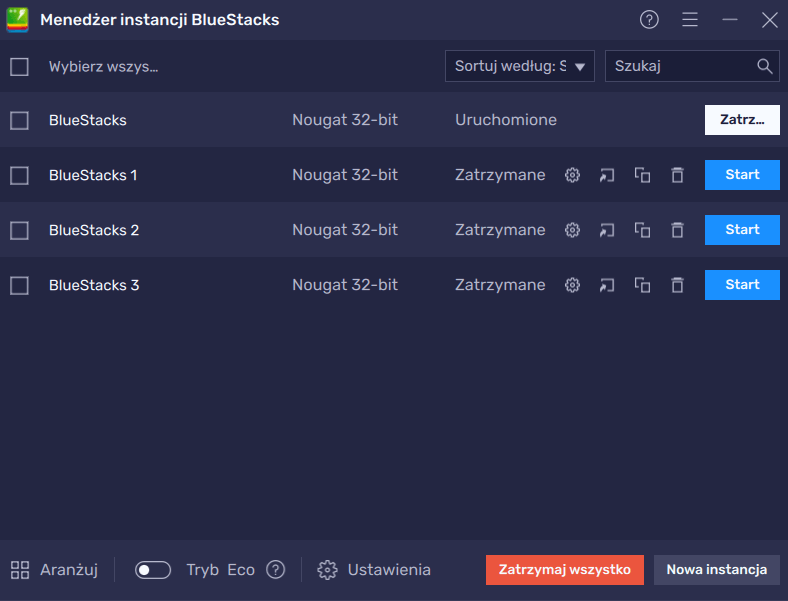The width and height of the screenshot is (788, 601).
Task: Tick the Wybierz wszystko checkbox
Action: coord(19,67)
